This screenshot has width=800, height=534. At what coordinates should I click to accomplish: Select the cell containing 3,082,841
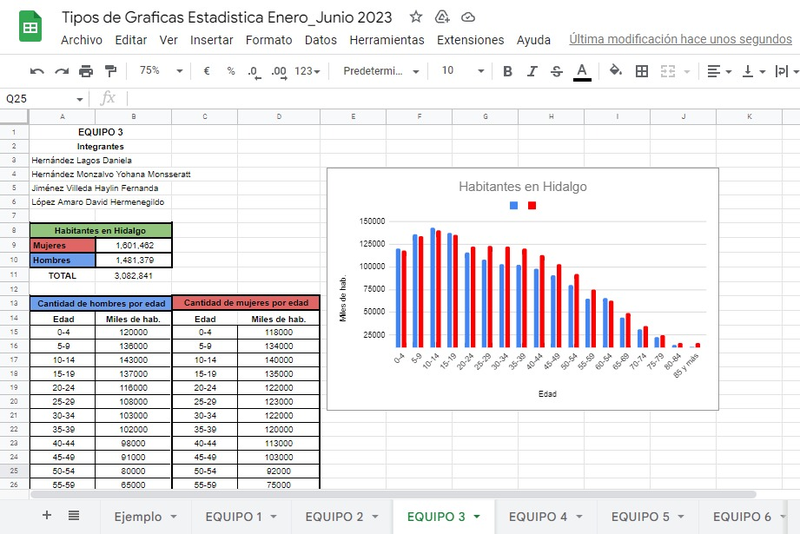click(x=133, y=276)
